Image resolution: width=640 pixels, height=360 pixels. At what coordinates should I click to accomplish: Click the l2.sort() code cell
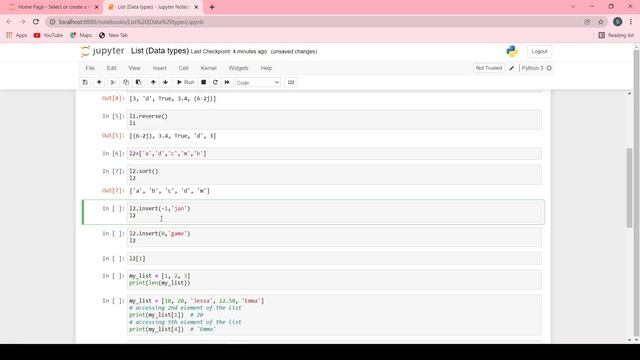(334, 175)
